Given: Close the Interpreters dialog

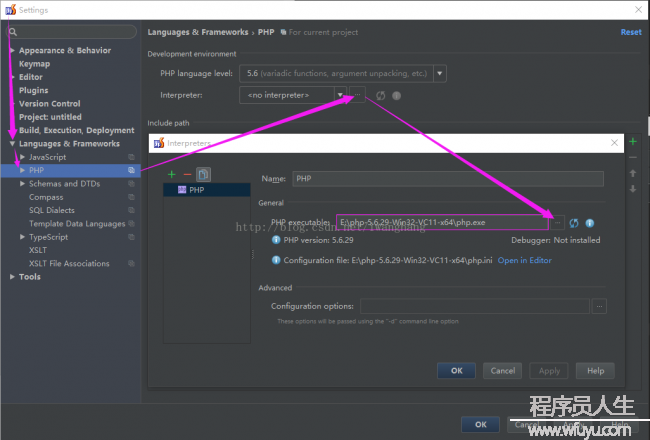Looking at the screenshot, I should pyautogui.click(x=614, y=143).
